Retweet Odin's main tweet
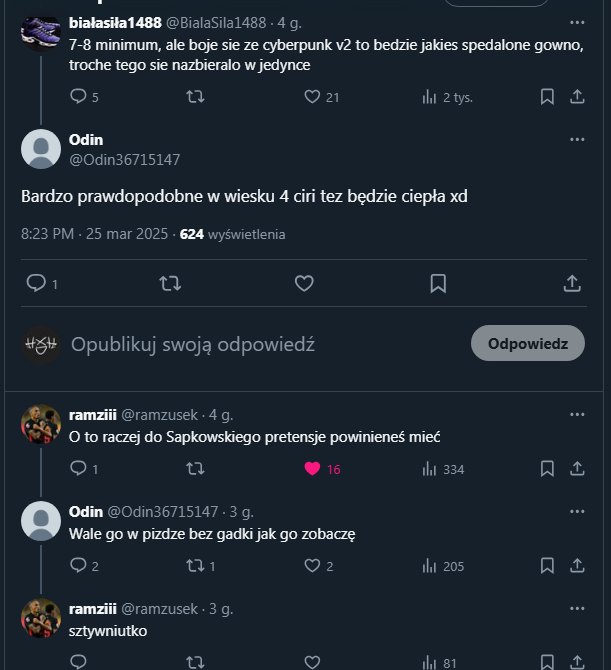Screen dimensions: 611x670 pyautogui.click(x=170, y=284)
